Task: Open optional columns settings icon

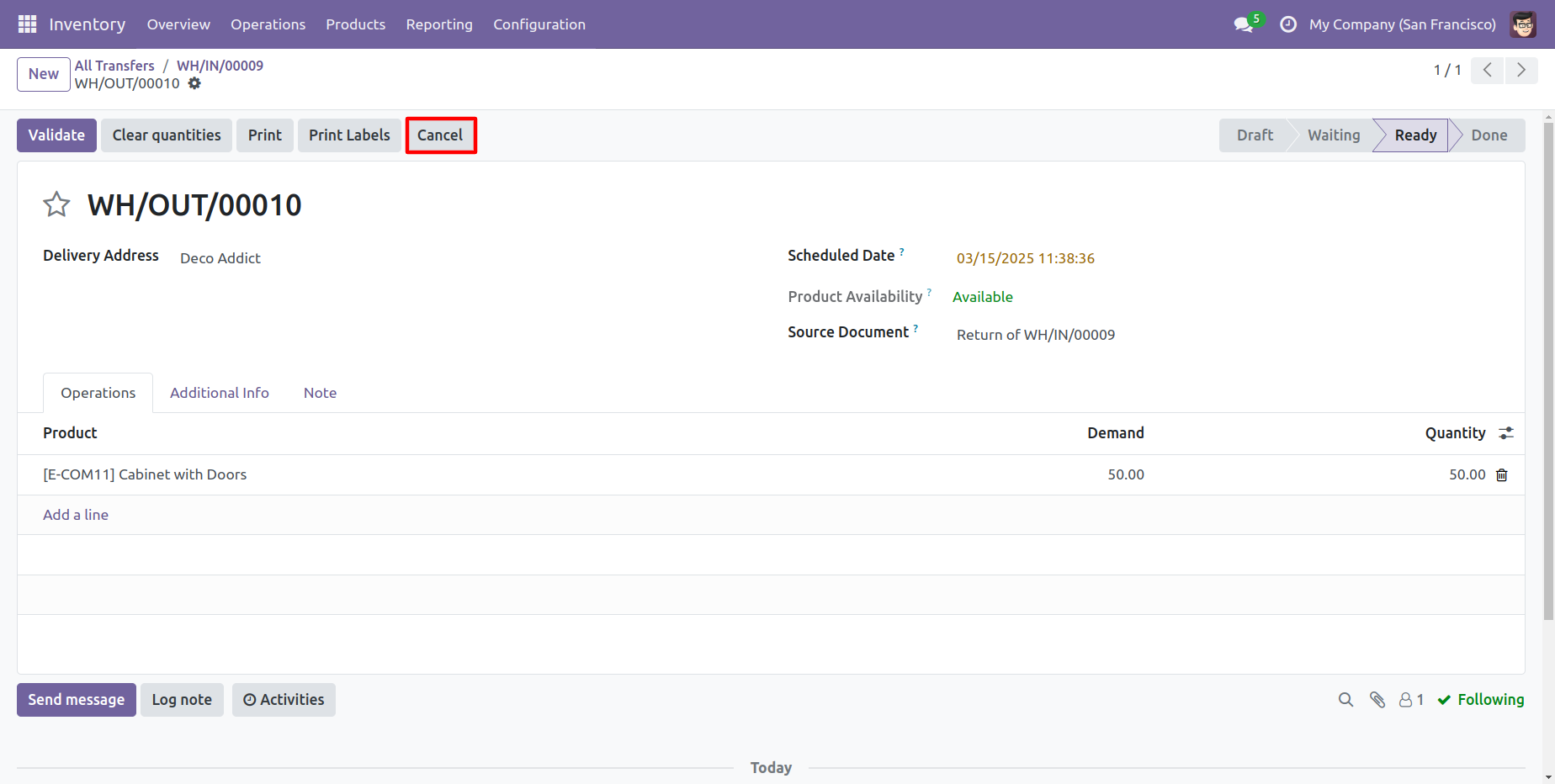Action: 1506,433
